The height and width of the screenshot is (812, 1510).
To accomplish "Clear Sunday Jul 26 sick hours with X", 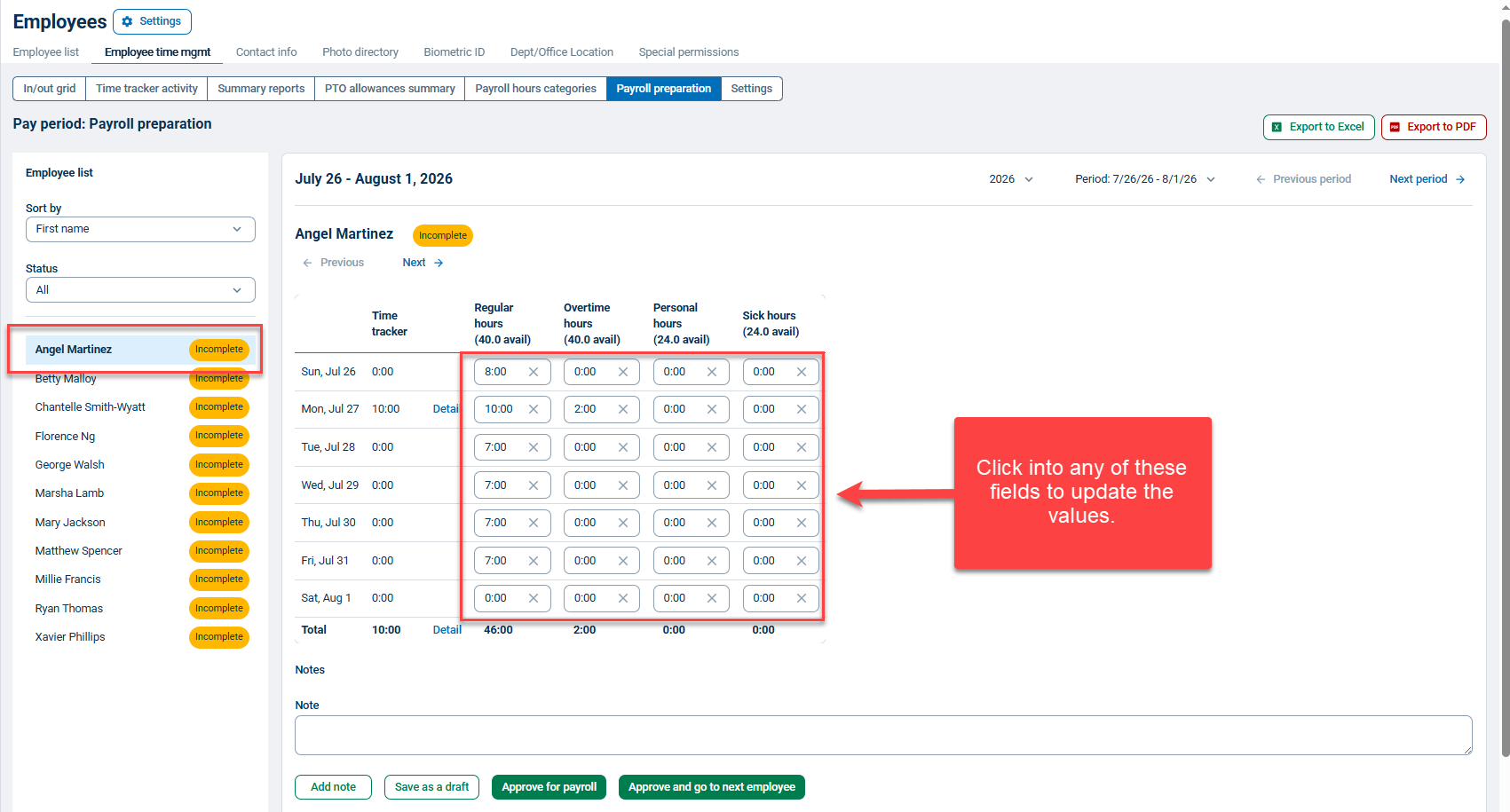I will coord(802,372).
